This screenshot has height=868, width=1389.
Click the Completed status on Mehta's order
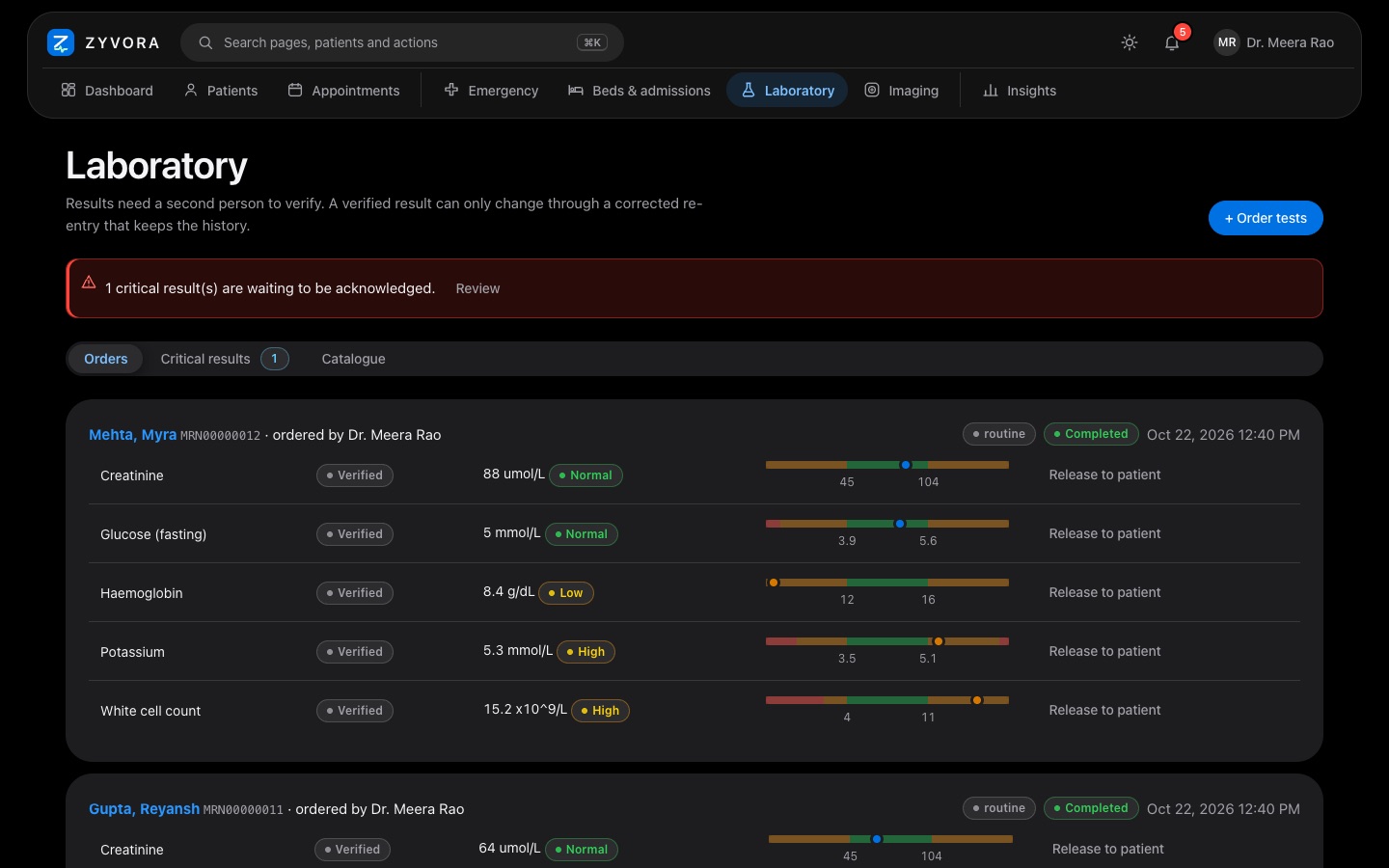click(1091, 434)
